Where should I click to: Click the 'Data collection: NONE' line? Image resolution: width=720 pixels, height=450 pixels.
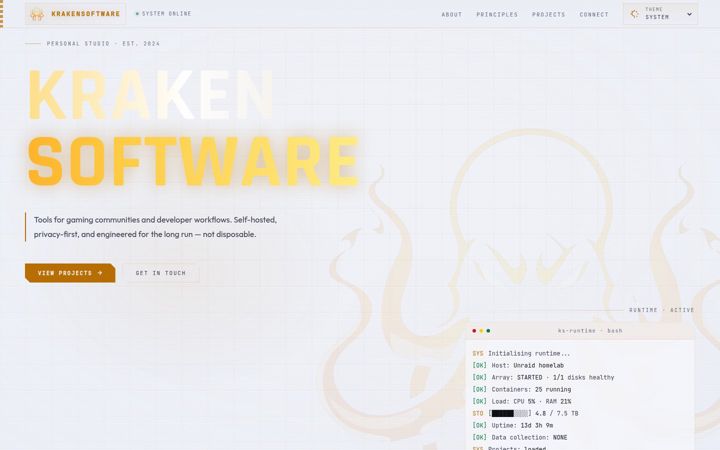click(520, 437)
